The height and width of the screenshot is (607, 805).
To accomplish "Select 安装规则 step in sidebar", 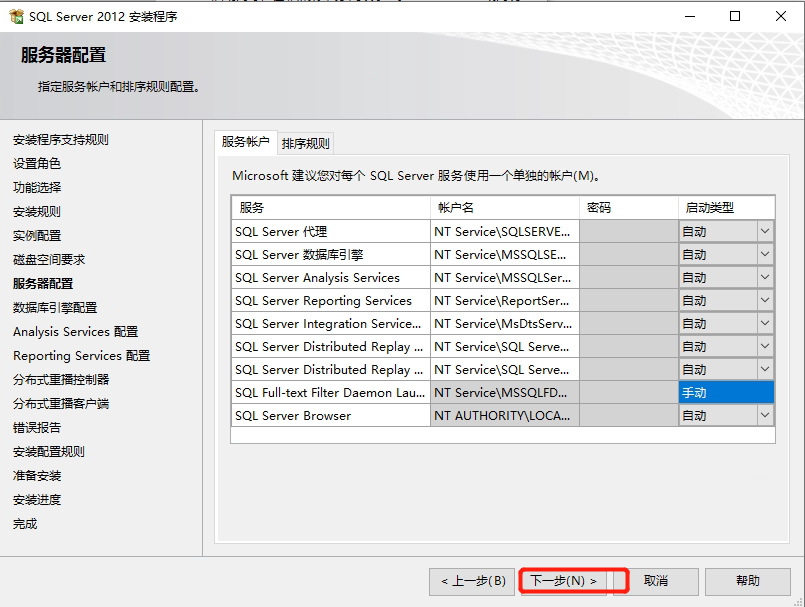I will (x=37, y=212).
